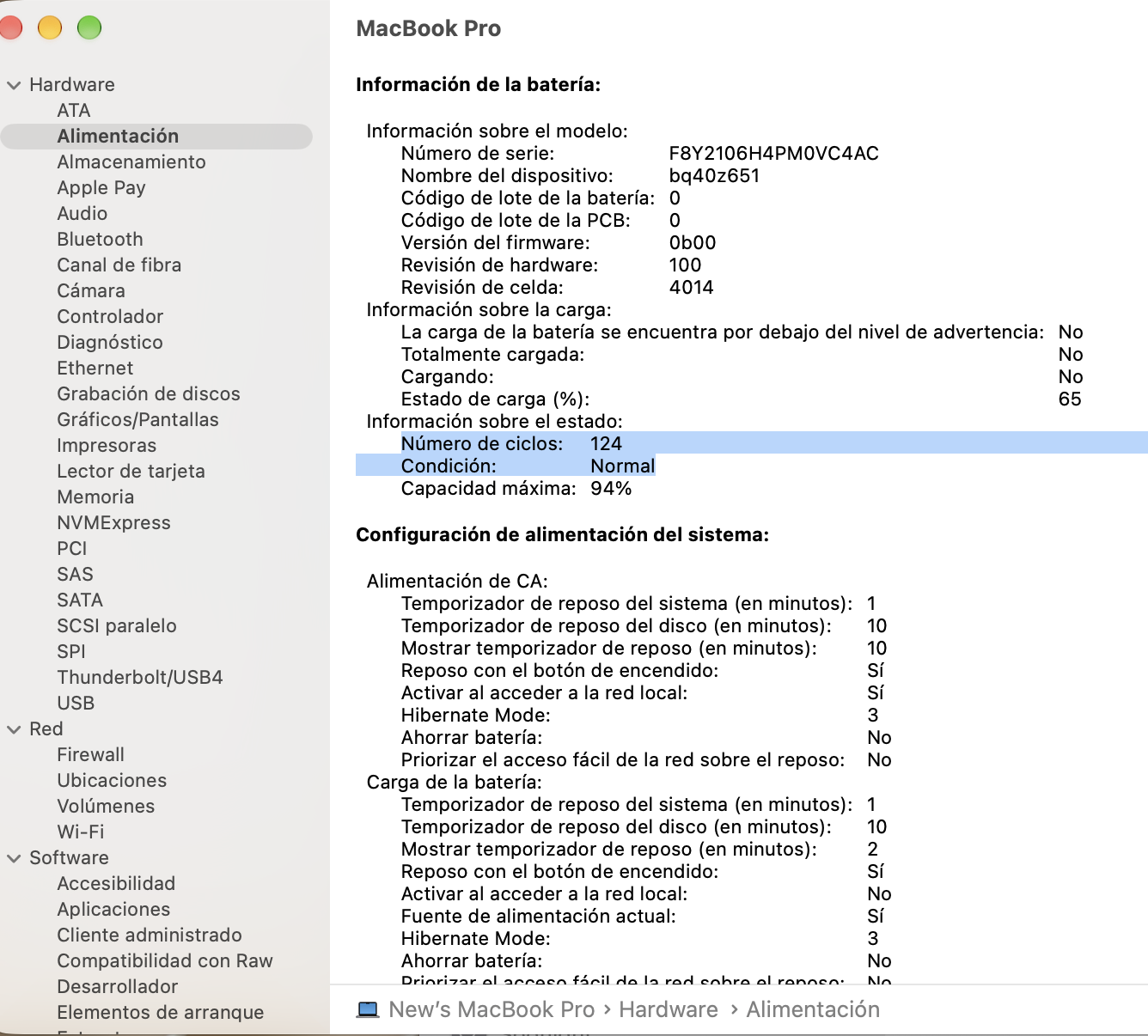Collapse the Software section chevron
Image resolution: width=1148 pixels, height=1036 pixels.
[14, 858]
